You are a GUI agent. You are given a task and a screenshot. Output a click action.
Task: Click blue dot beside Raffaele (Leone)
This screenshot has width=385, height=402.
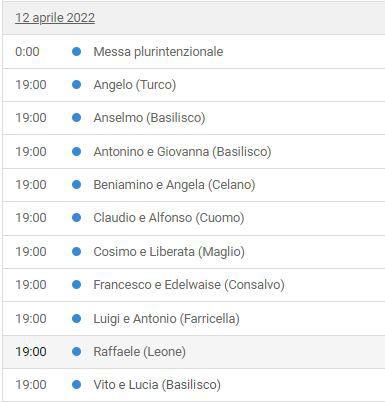coord(77,351)
